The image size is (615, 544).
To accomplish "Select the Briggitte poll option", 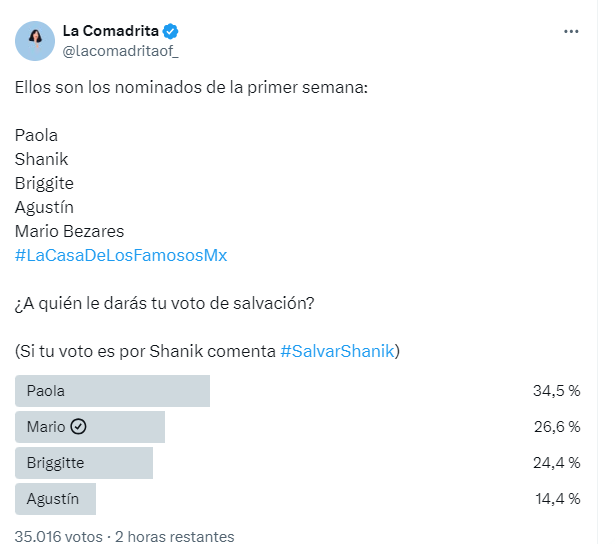I will [84, 463].
